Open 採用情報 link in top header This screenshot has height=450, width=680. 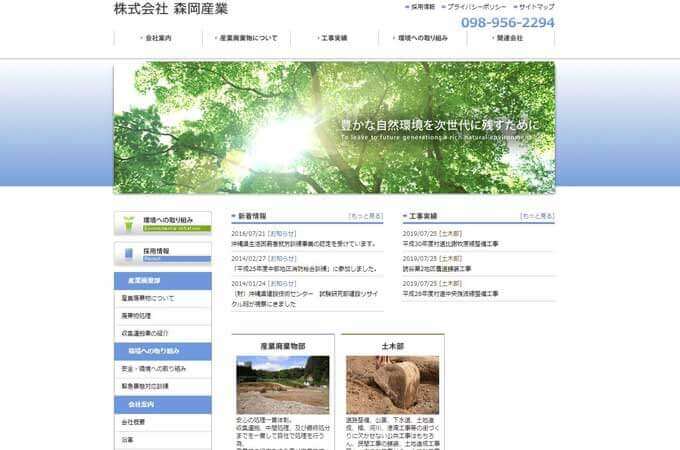(423, 7)
